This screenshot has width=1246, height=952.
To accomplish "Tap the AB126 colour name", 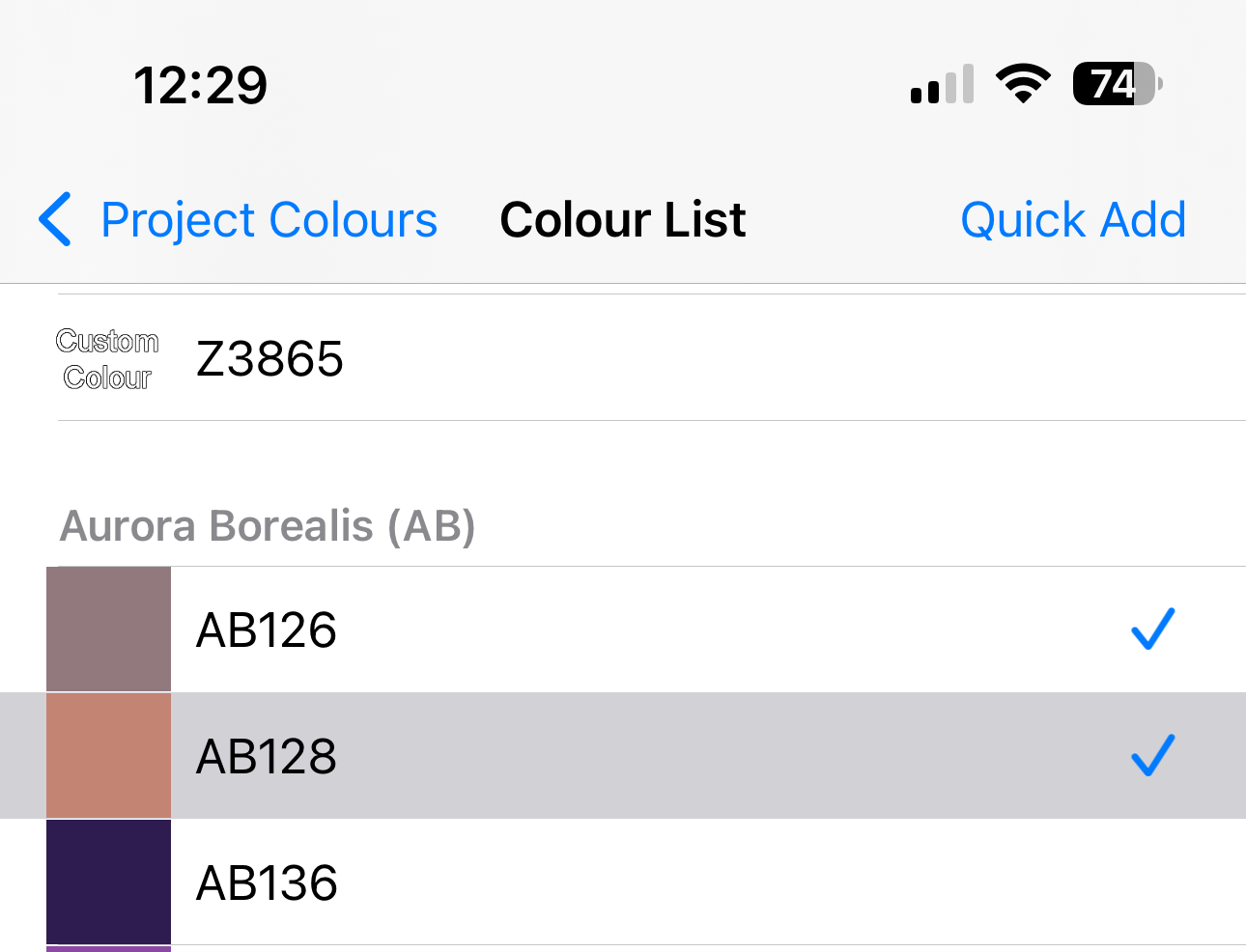I will (x=267, y=630).
